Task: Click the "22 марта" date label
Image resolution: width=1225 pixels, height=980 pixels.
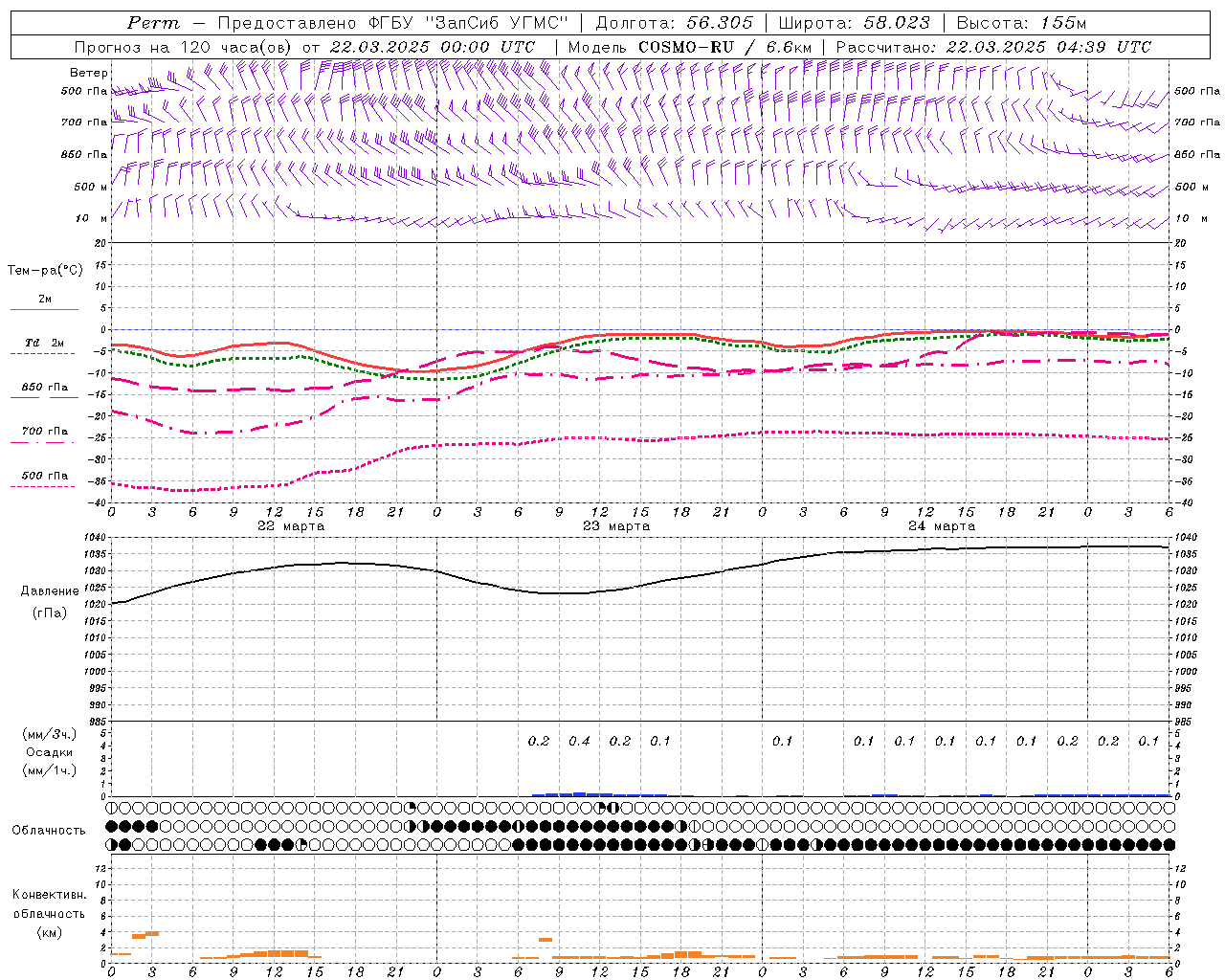Action: pyautogui.click(x=291, y=526)
